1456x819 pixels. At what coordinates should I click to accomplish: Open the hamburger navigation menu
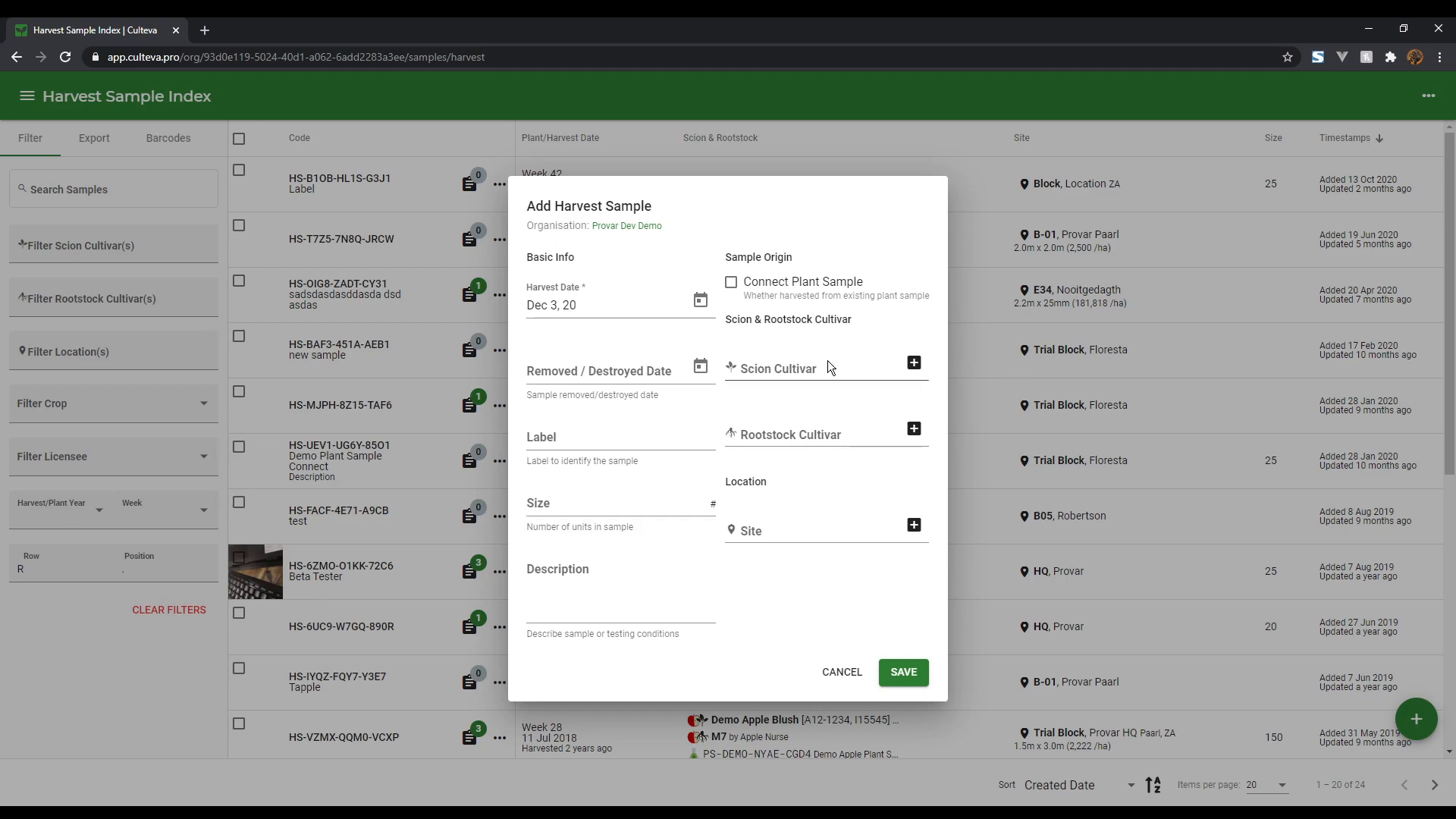pyautogui.click(x=26, y=96)
